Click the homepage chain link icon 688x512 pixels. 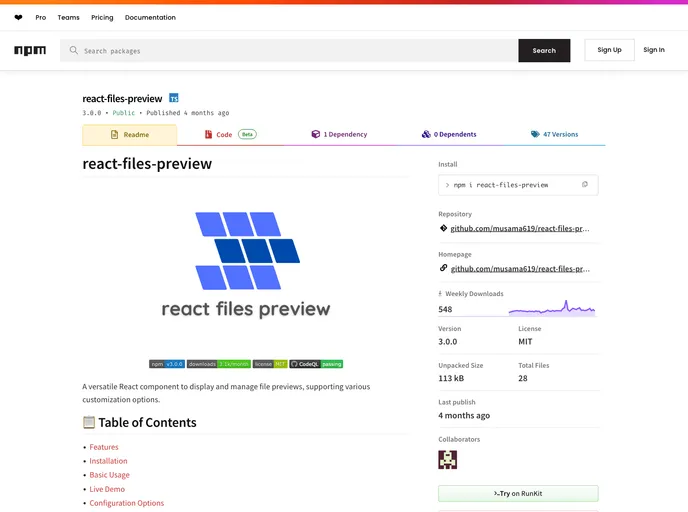[x=443, y=268]
